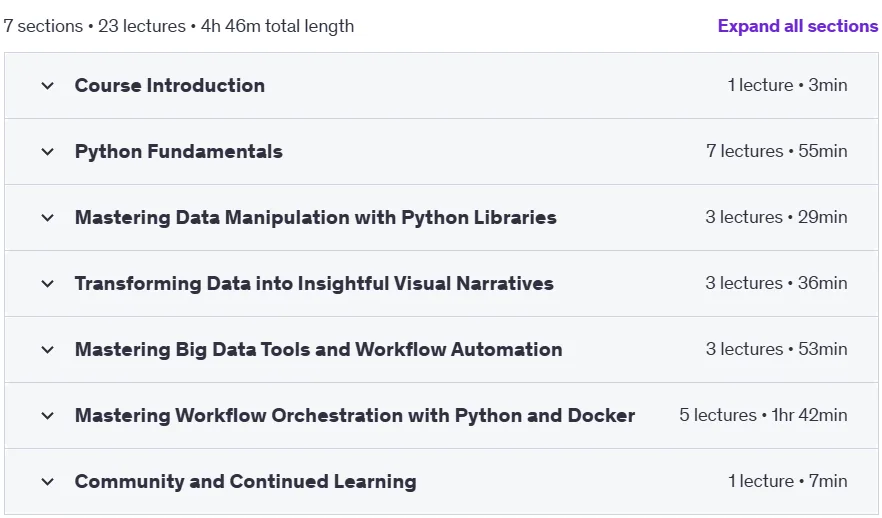Click the '3 lectures • 36min' label

click(x=776, y=283)
